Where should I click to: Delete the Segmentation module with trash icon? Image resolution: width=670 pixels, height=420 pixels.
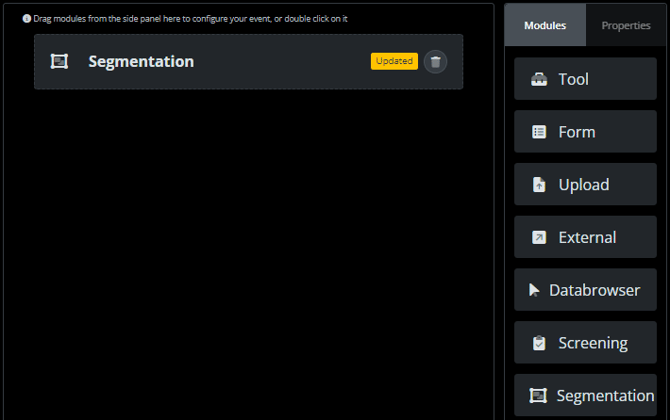coord(435,62)
